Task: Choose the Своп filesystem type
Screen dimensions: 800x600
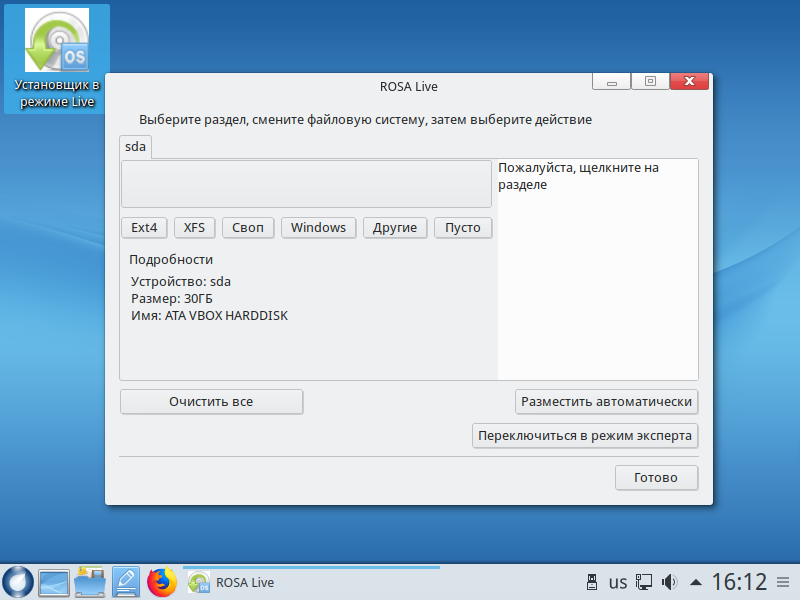Action: pos(247,228)
